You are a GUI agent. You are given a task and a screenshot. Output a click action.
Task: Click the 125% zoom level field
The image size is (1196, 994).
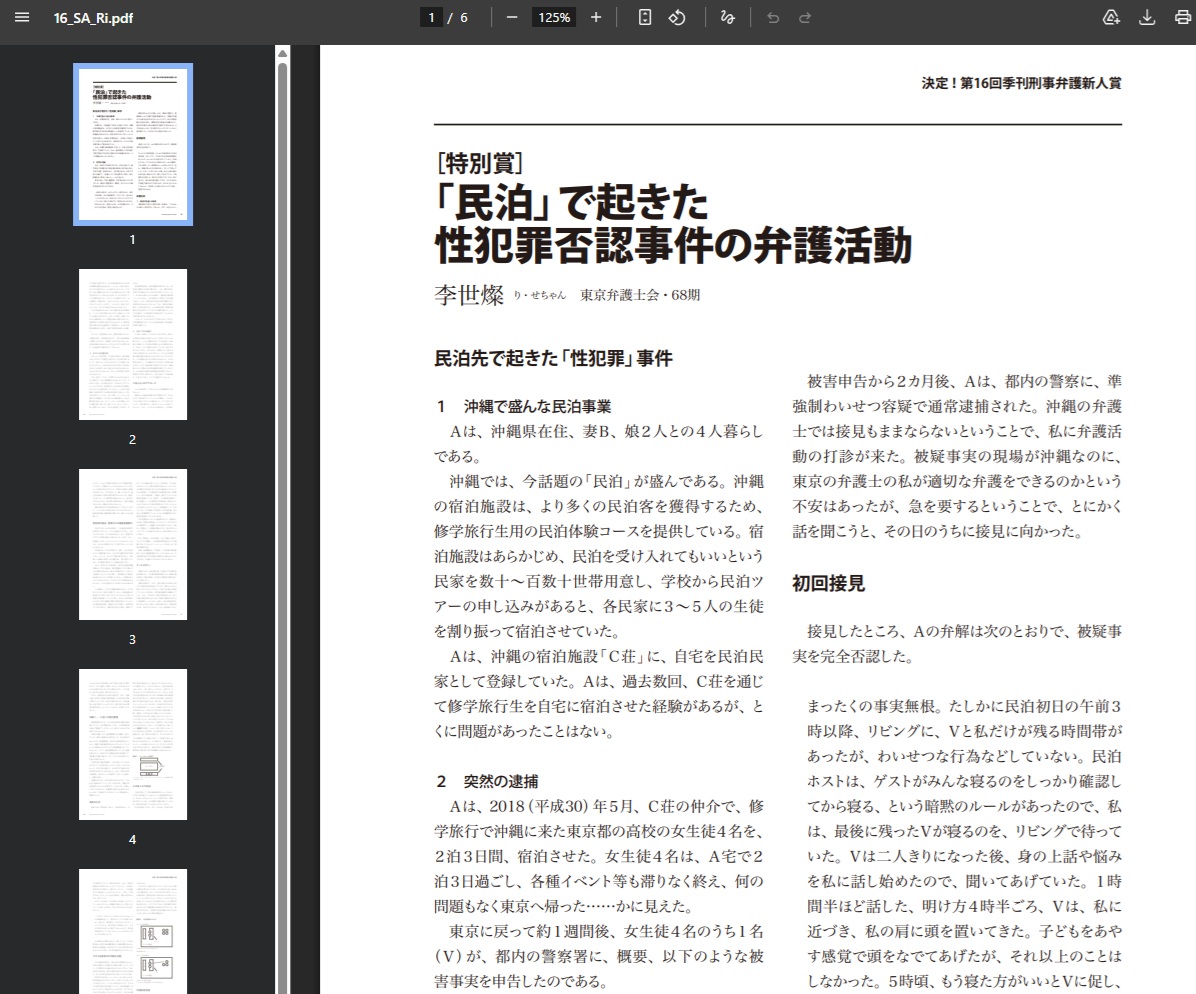[x=553, y=18]
